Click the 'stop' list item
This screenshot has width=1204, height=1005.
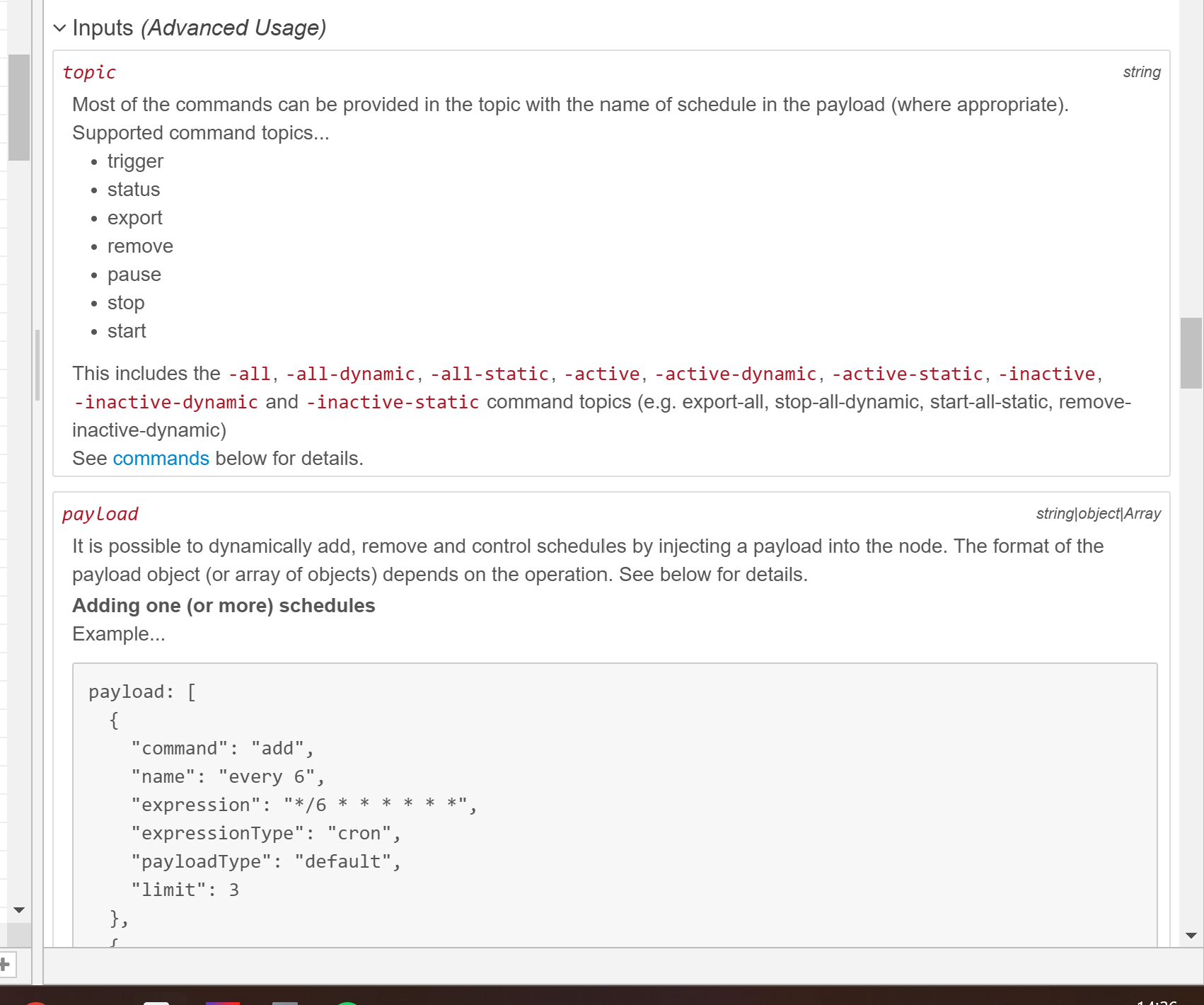click(126, 303)
